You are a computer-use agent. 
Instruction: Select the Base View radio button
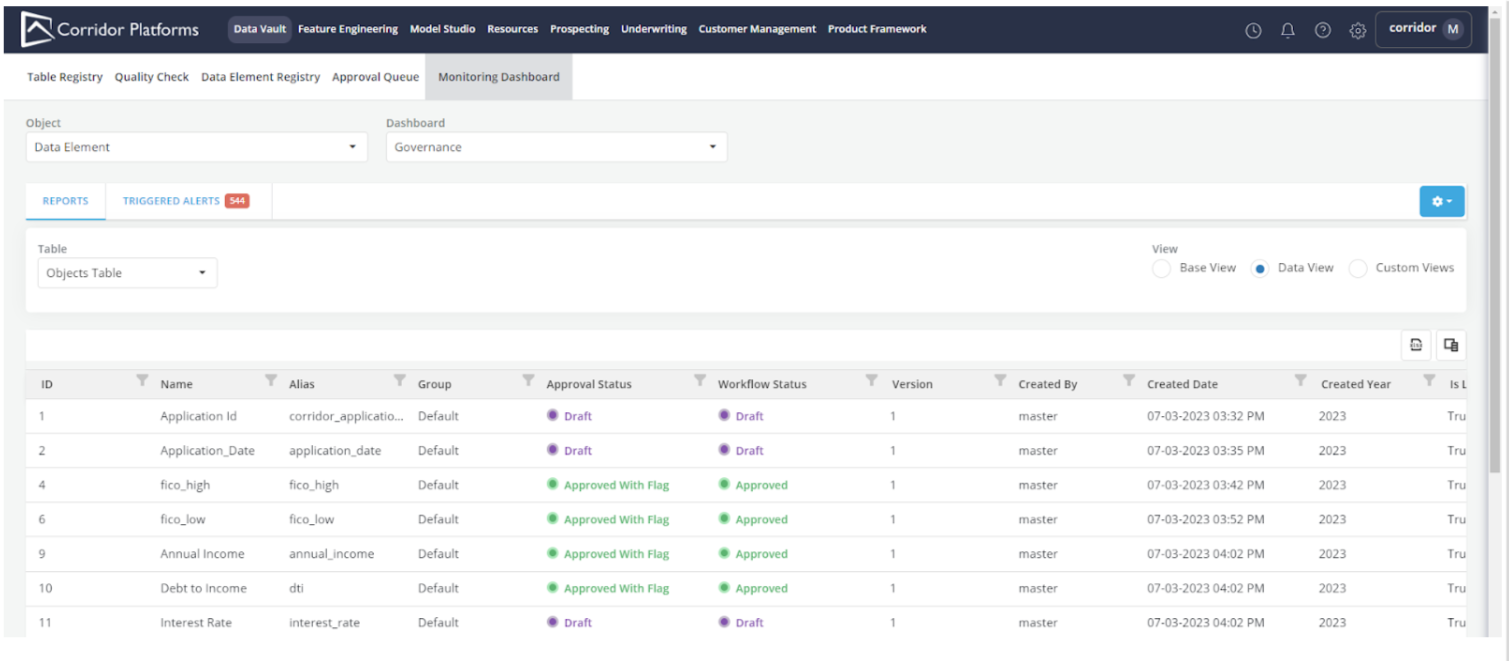pyautogui.click(x=1161, y=269)
